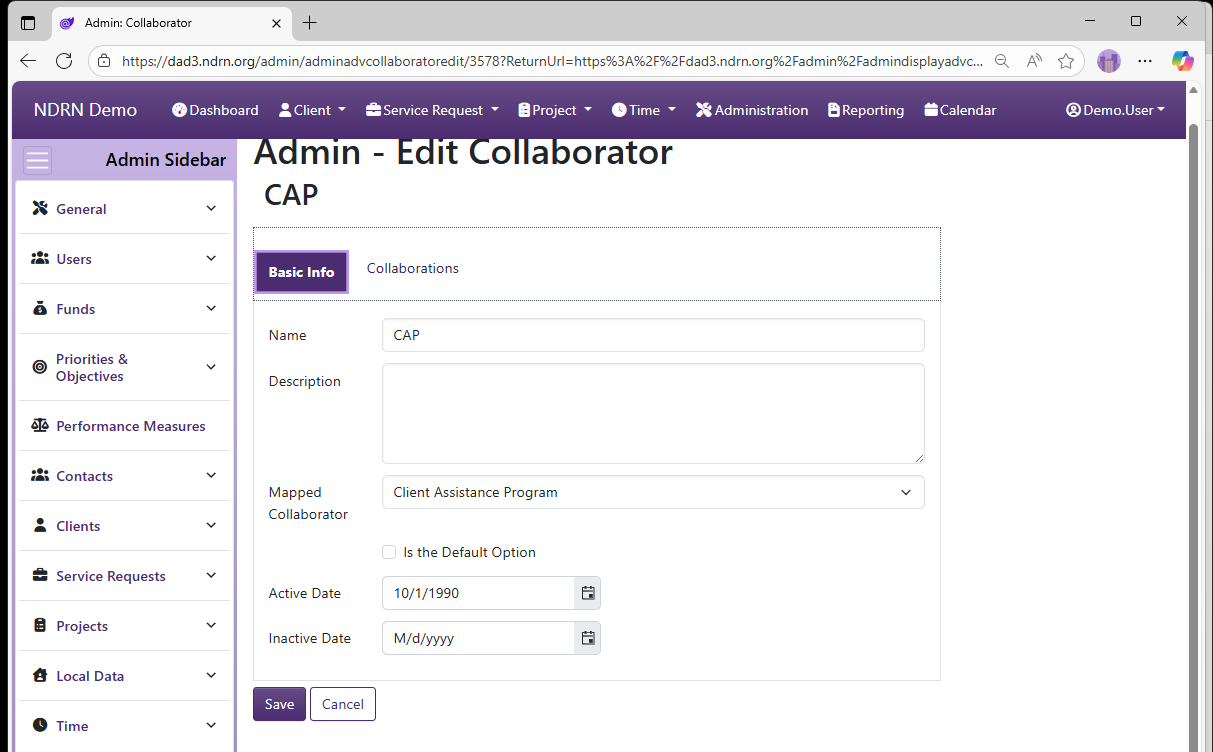Click the page vertical scrollbar
This screenshot has width=1213, height=752.
1195,430
